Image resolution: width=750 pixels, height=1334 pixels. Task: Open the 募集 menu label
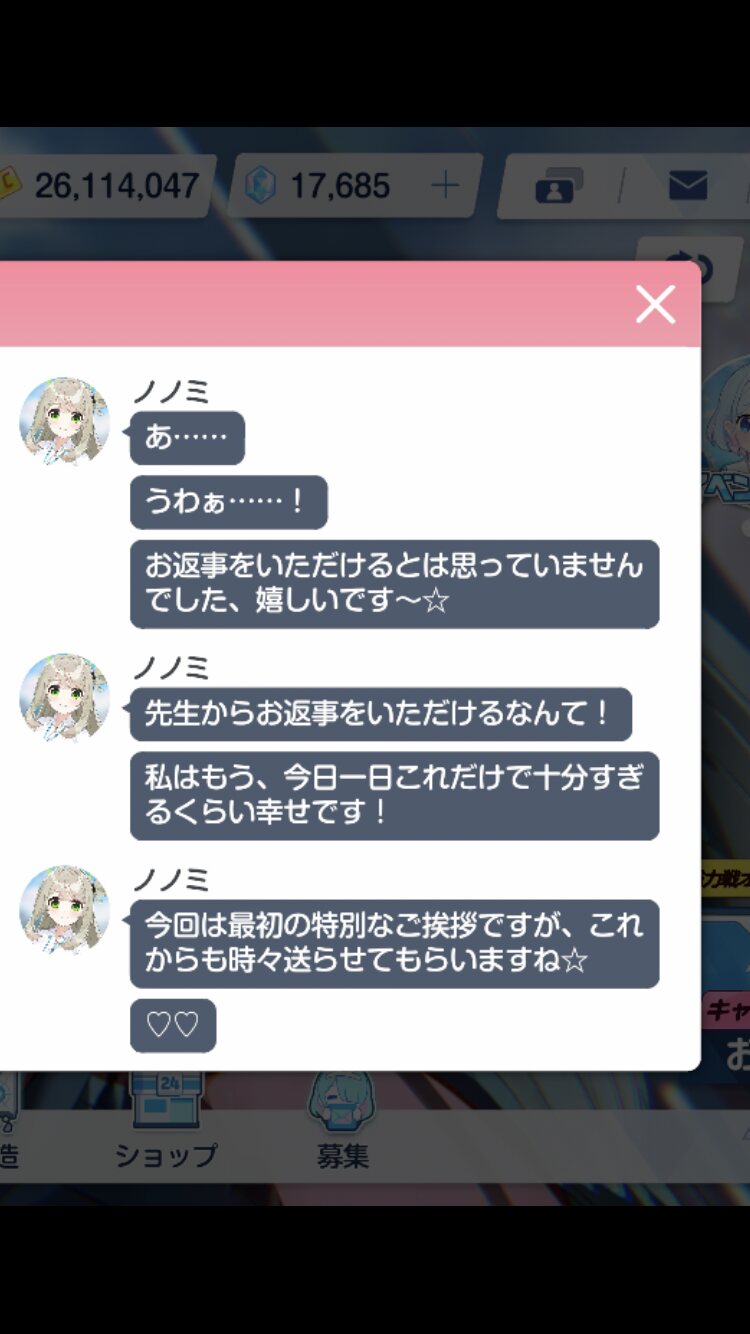point(343,1156)
